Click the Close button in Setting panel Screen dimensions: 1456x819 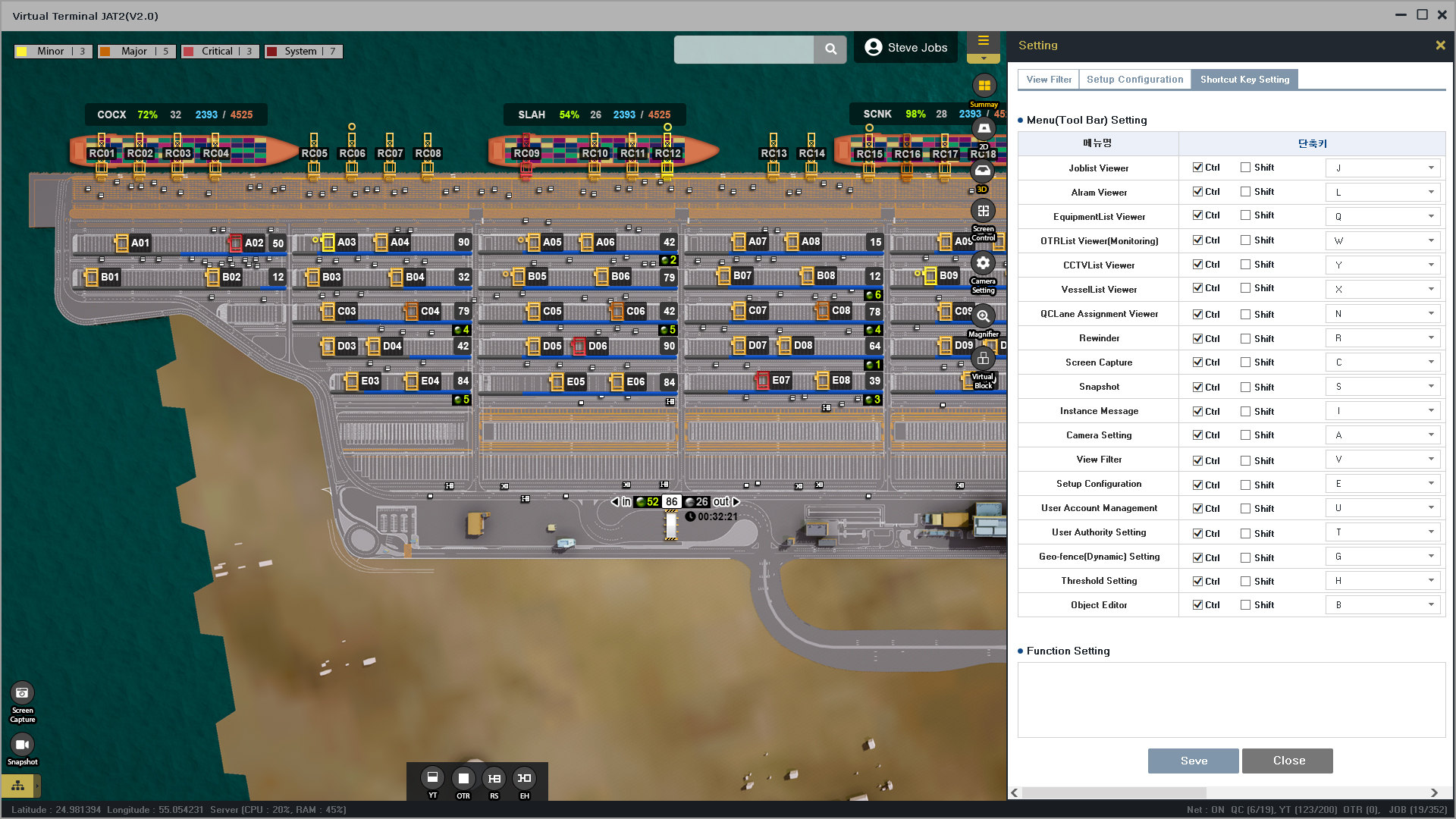[x=1287, y=761]
